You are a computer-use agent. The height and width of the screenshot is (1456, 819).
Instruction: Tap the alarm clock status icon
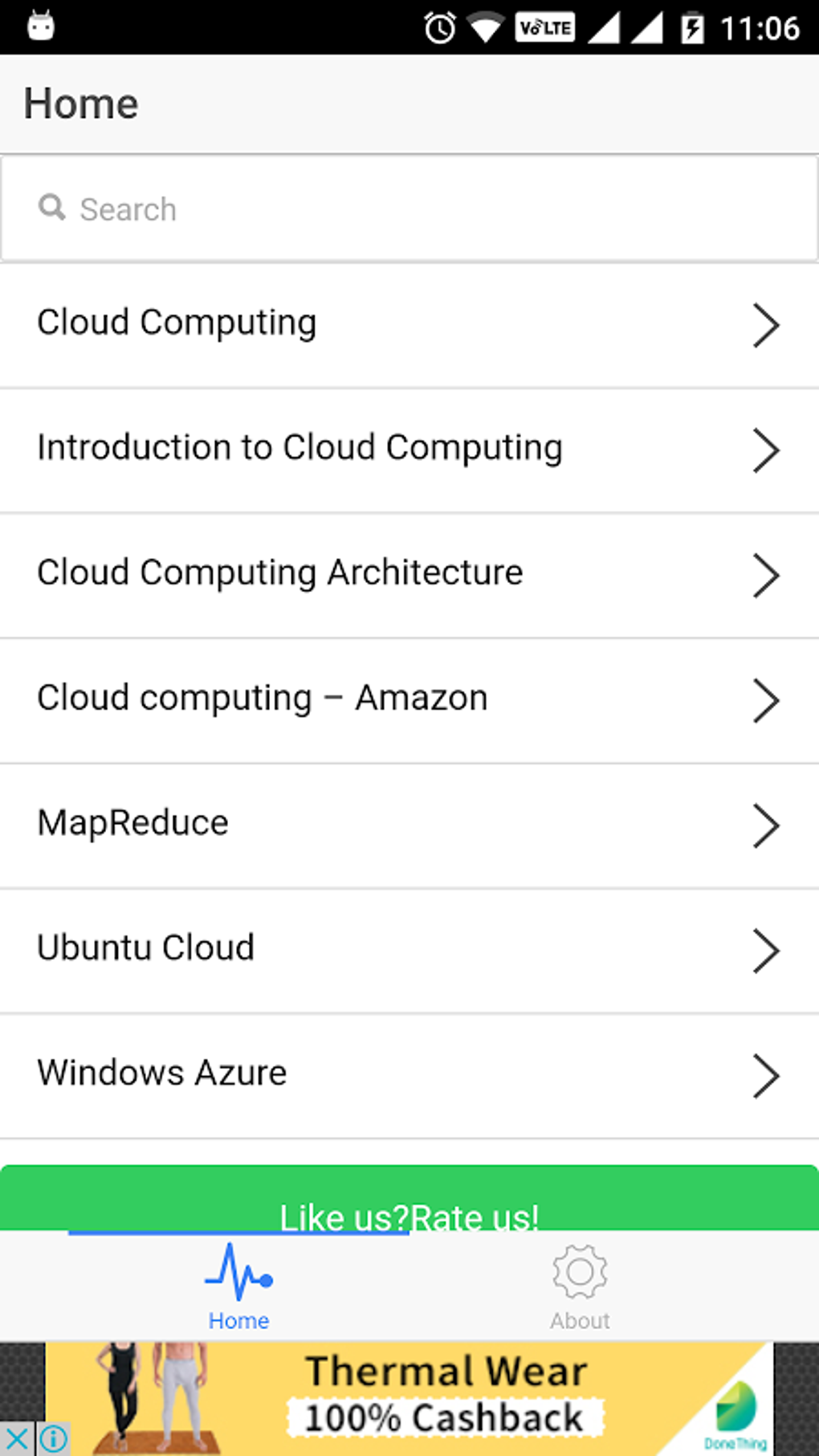pyautogui.click(x=439, y=29)
